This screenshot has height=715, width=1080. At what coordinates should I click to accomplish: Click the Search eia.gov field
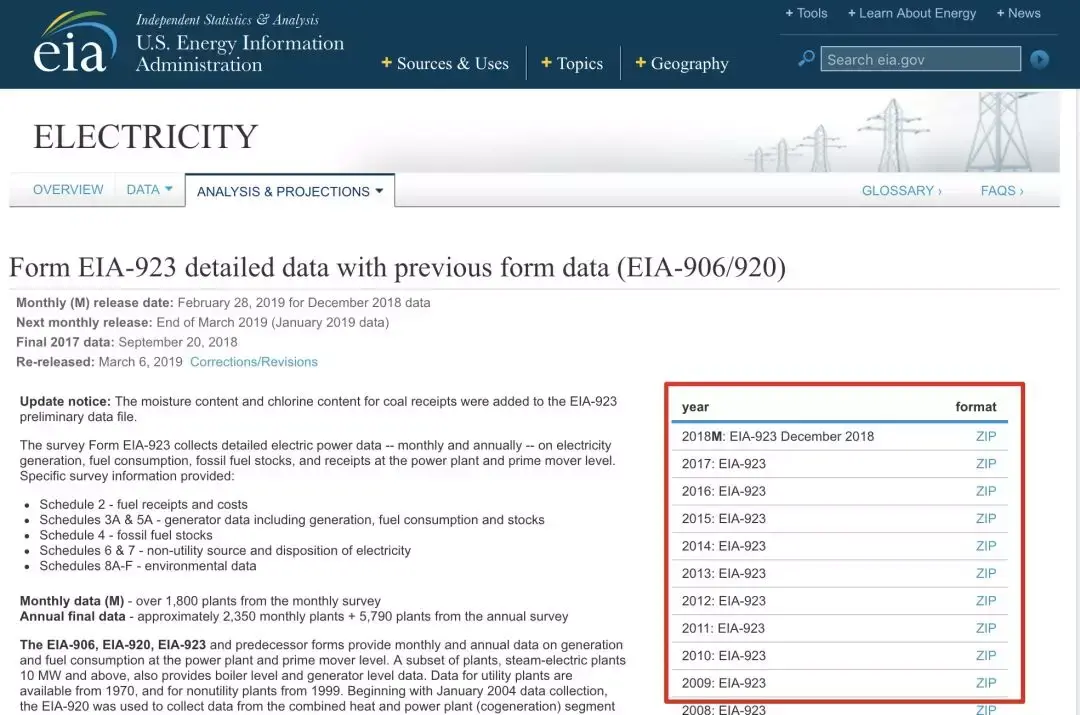[x=920, y=59]
